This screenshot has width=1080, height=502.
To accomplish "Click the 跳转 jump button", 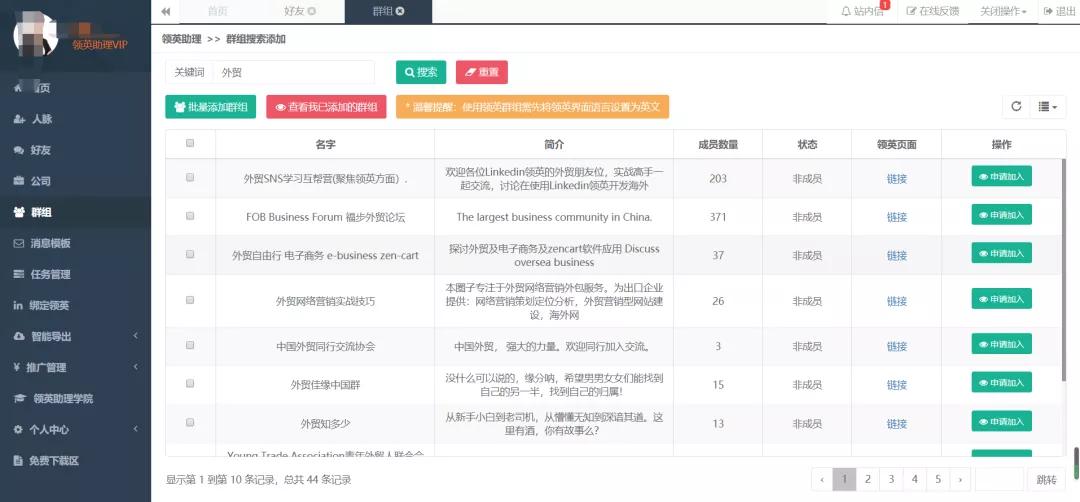I will point(1046,479).
